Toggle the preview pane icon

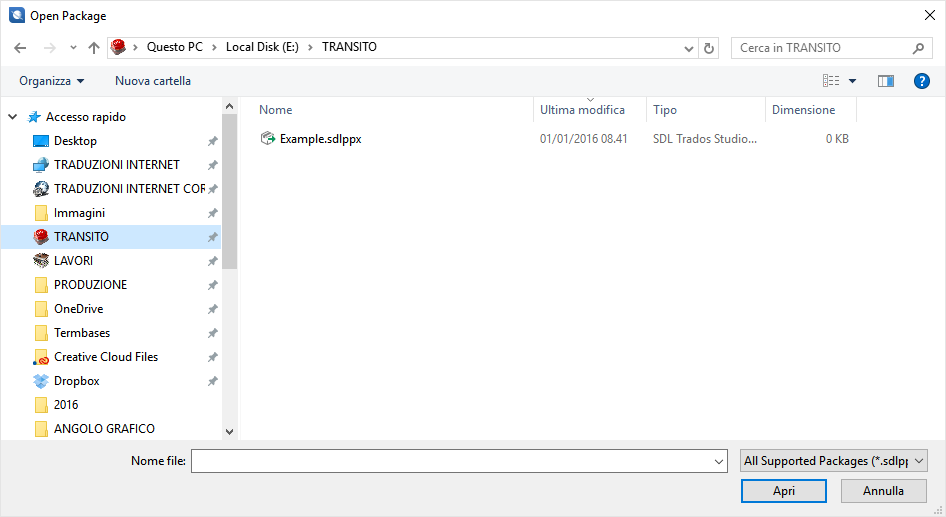(x=886, y=81)
